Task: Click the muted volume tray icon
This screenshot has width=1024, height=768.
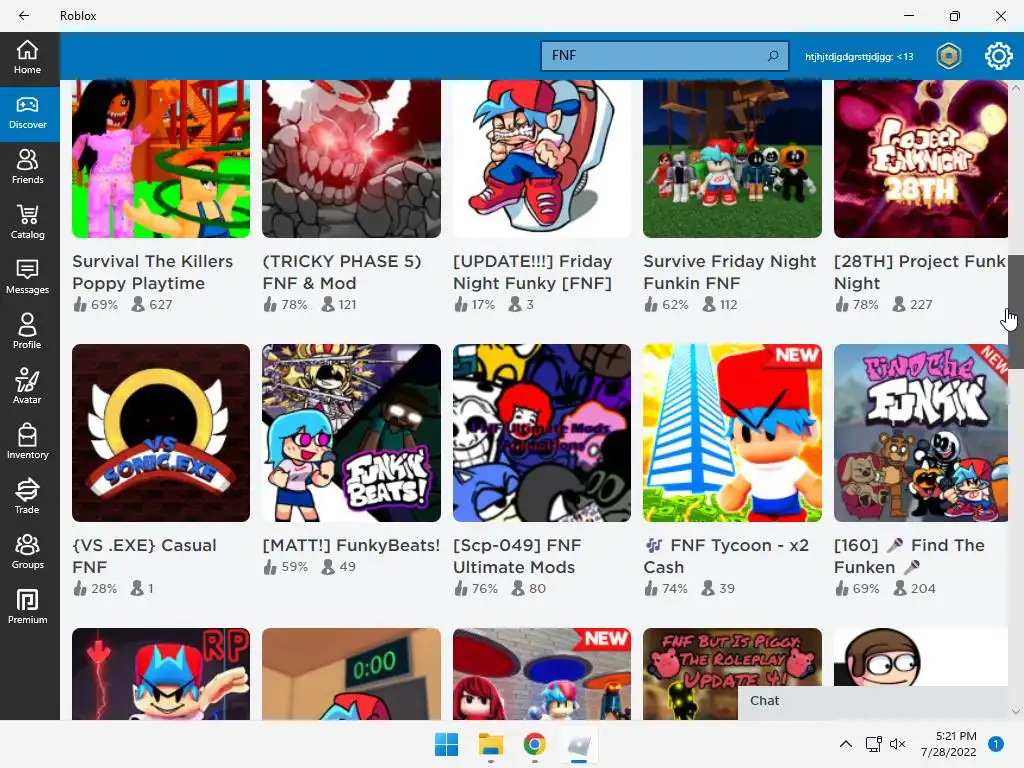Action: [898, 744]
